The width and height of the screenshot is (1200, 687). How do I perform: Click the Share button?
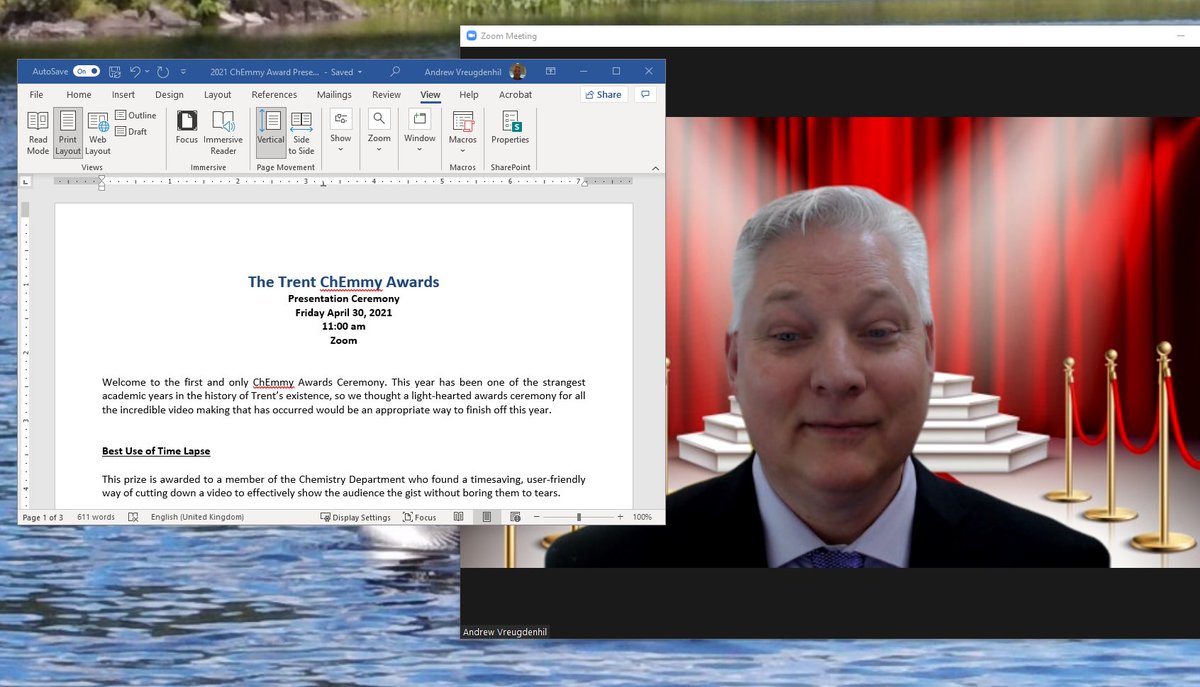pyautogui.click(x=604, y=94)
